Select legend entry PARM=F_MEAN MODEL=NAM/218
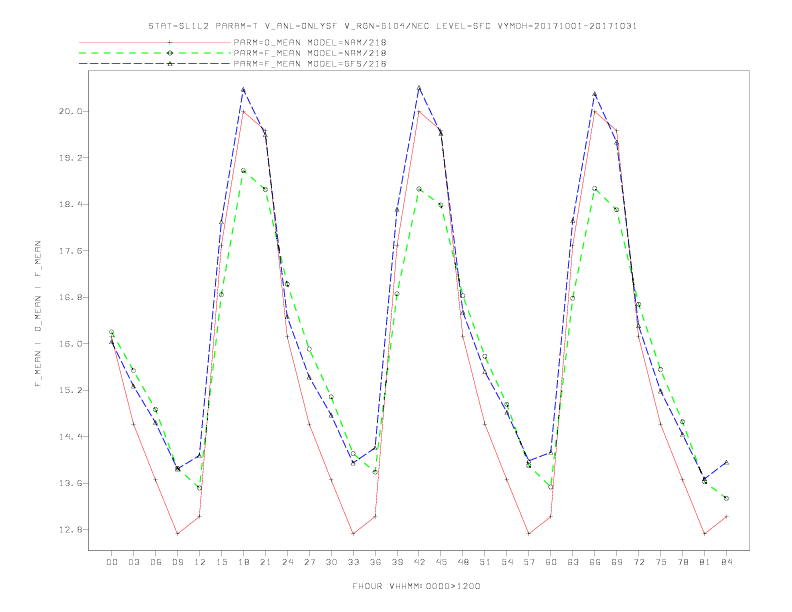The image size is (792, 612). pos(310,53)
